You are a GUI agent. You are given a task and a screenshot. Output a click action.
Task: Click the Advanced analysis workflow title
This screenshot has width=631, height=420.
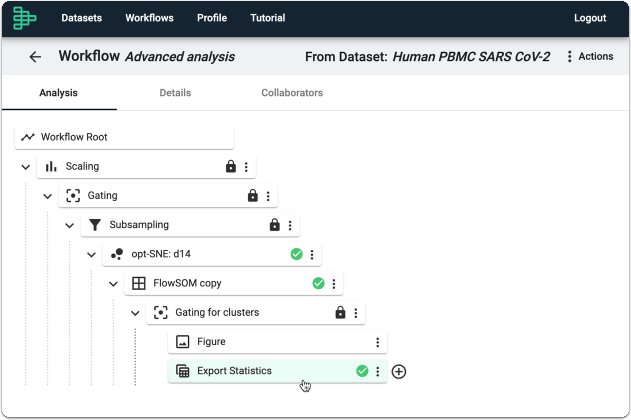coord(180,57)
